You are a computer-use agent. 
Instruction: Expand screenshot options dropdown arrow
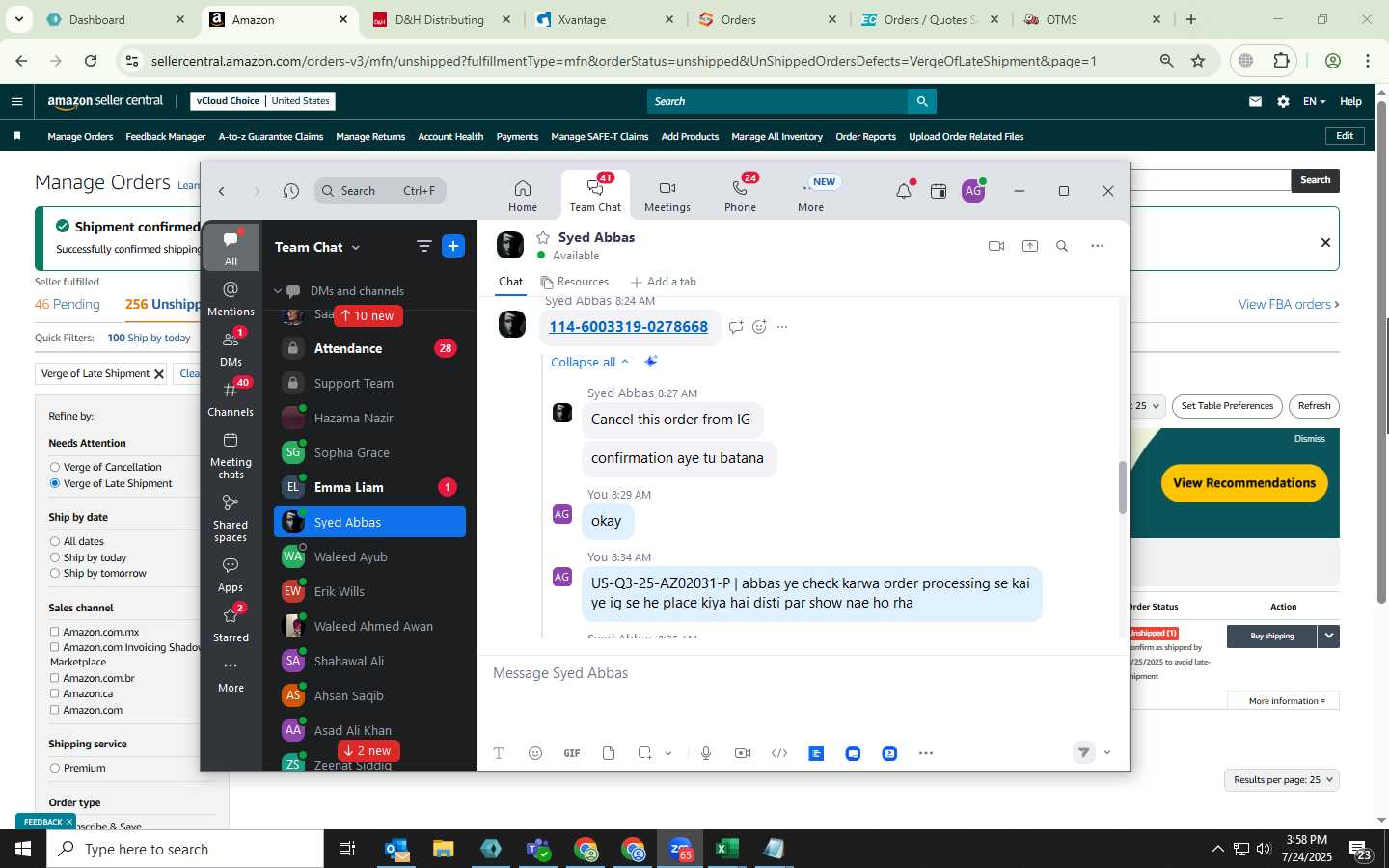668,753
